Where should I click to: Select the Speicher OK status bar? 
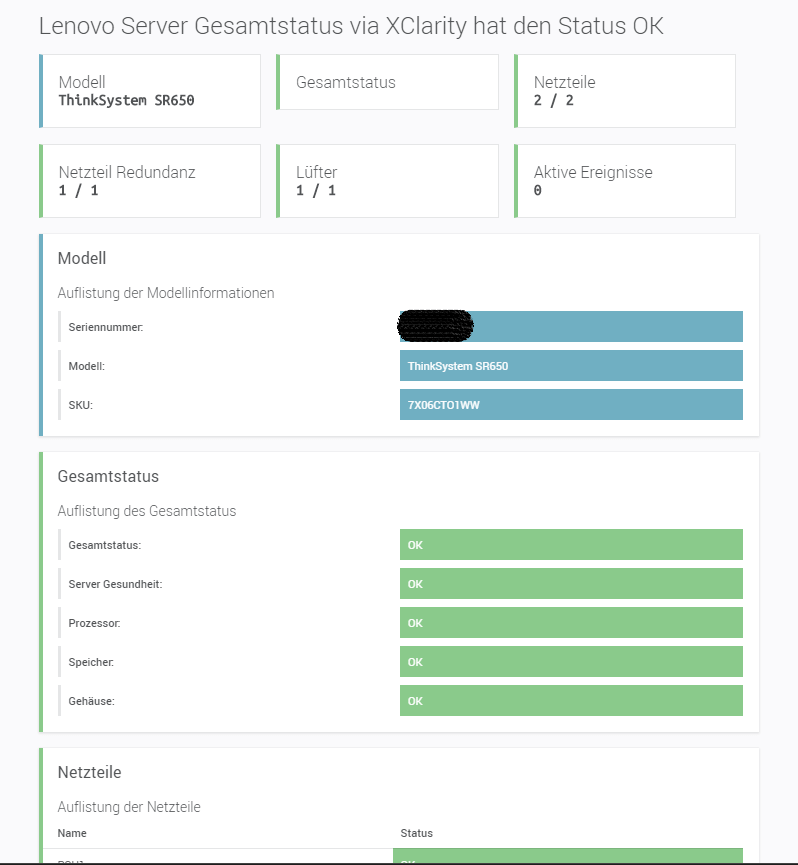pyautogui.click(x=571, y=662)
